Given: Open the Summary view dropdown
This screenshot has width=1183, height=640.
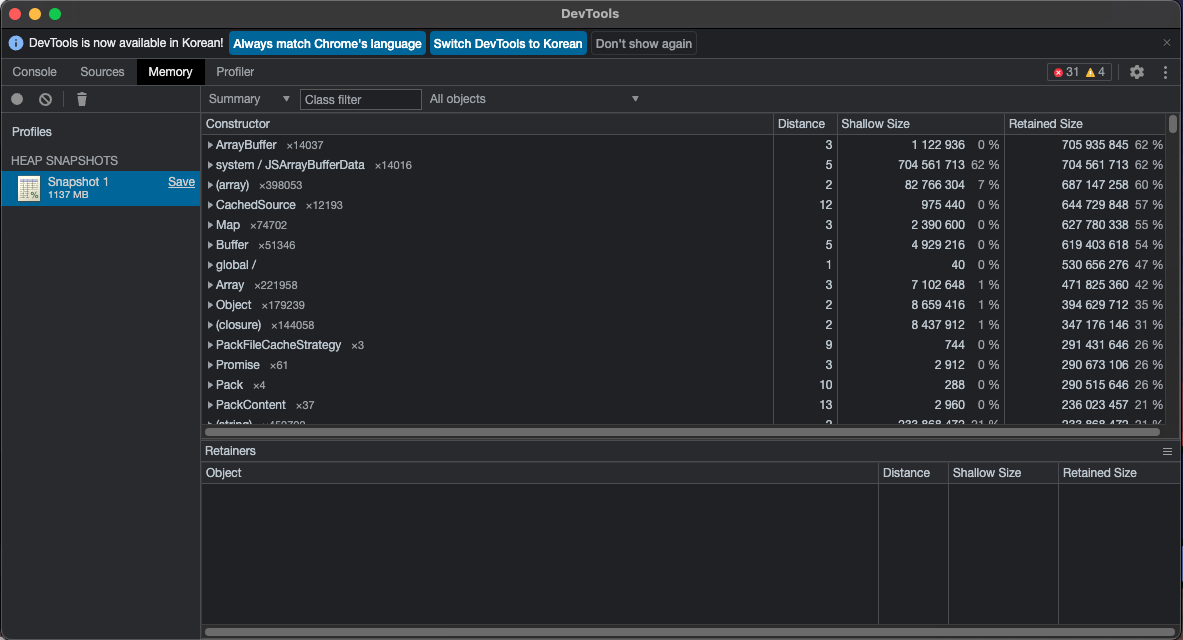Looking at the screenshot, I should click(249, 99).
